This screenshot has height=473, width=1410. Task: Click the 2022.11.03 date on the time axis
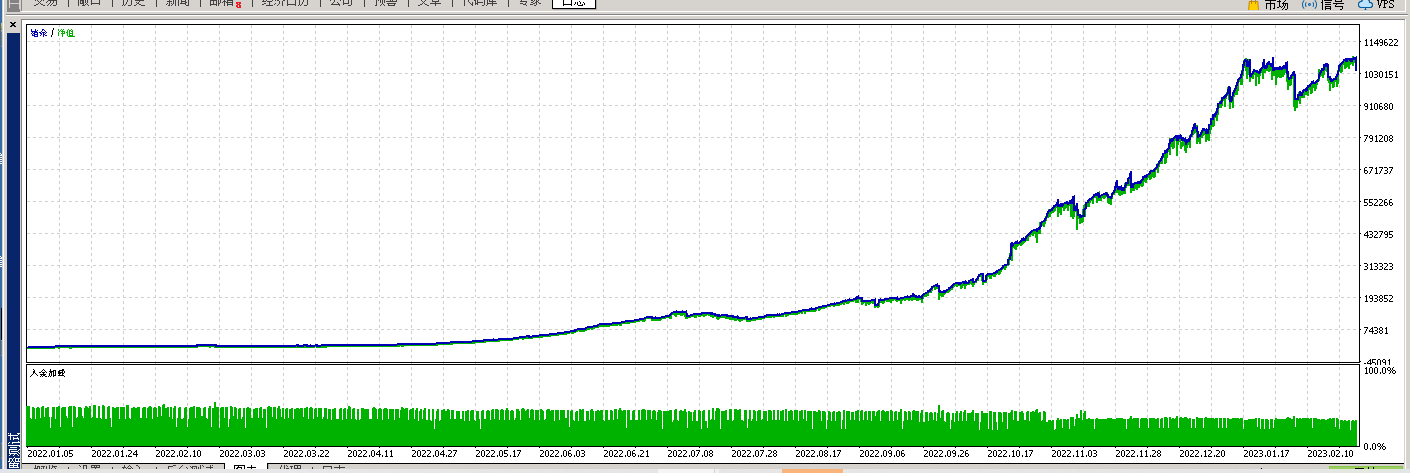[1074, 453]
